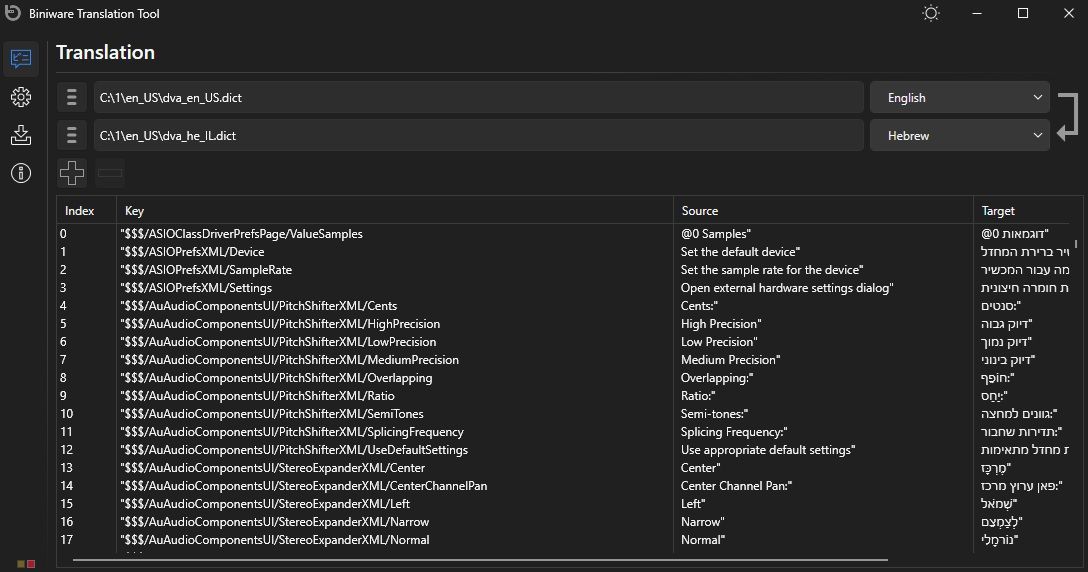Select the PitchShifterXML/MediumPrecision key

pyautogui.click(x=289, y=360)
